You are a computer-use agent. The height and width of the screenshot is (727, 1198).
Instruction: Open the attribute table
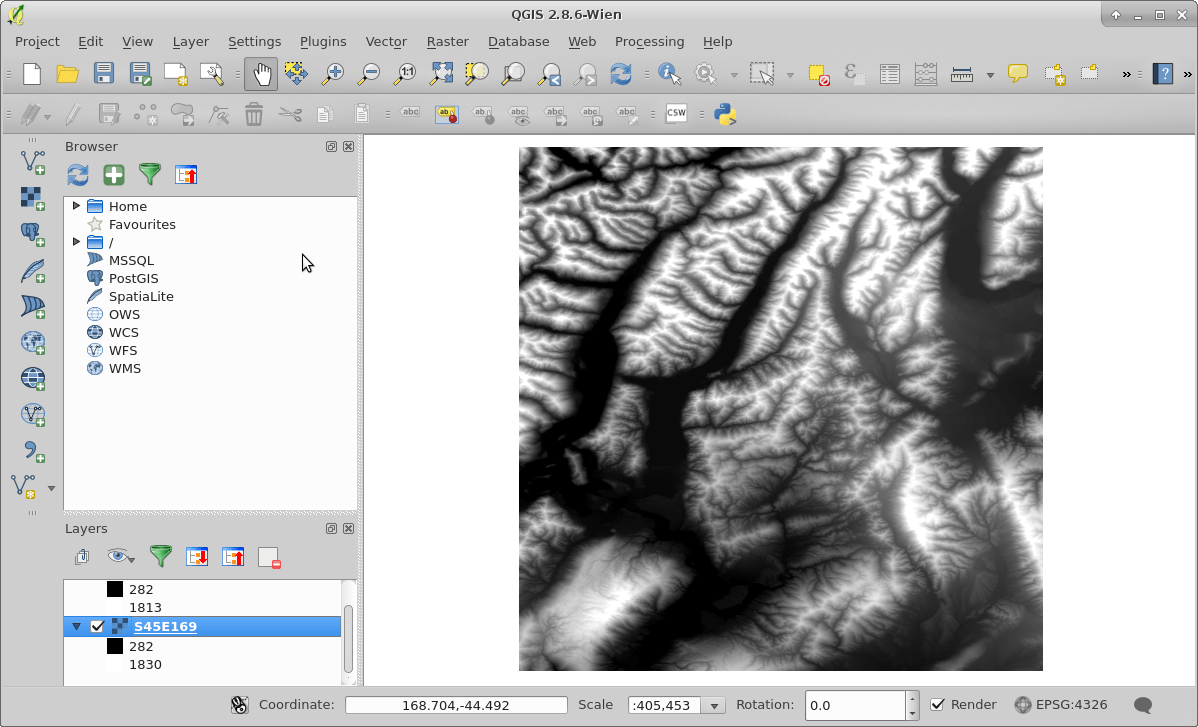pos(889,74)
